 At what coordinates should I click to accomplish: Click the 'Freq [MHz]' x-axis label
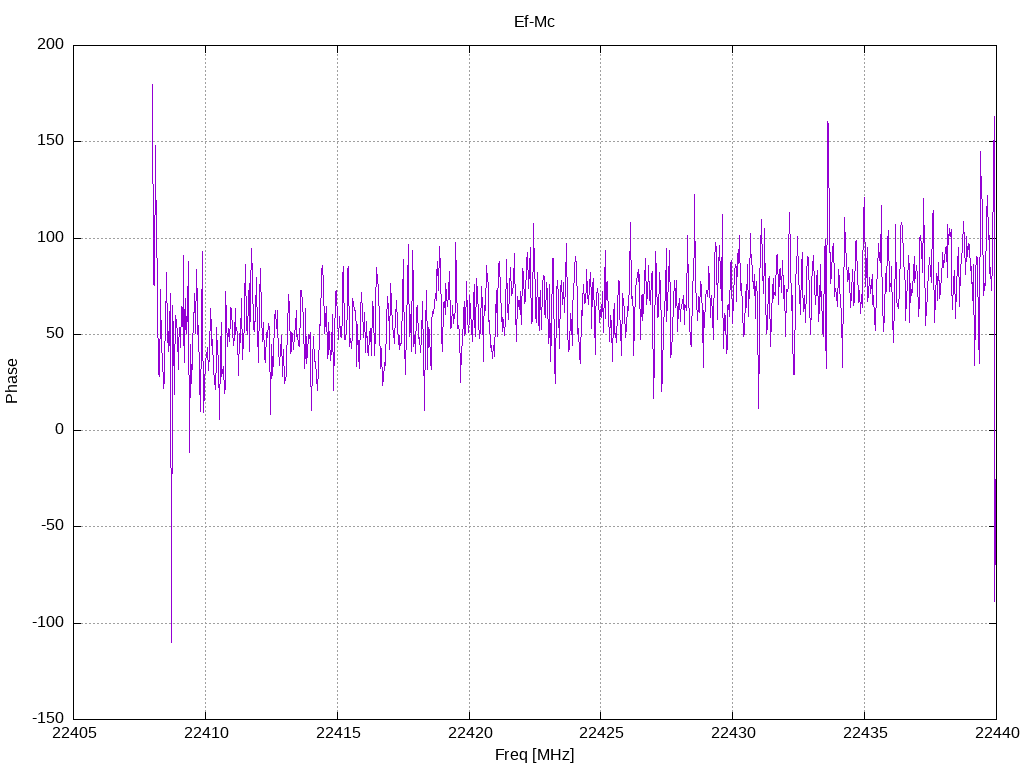534,755
